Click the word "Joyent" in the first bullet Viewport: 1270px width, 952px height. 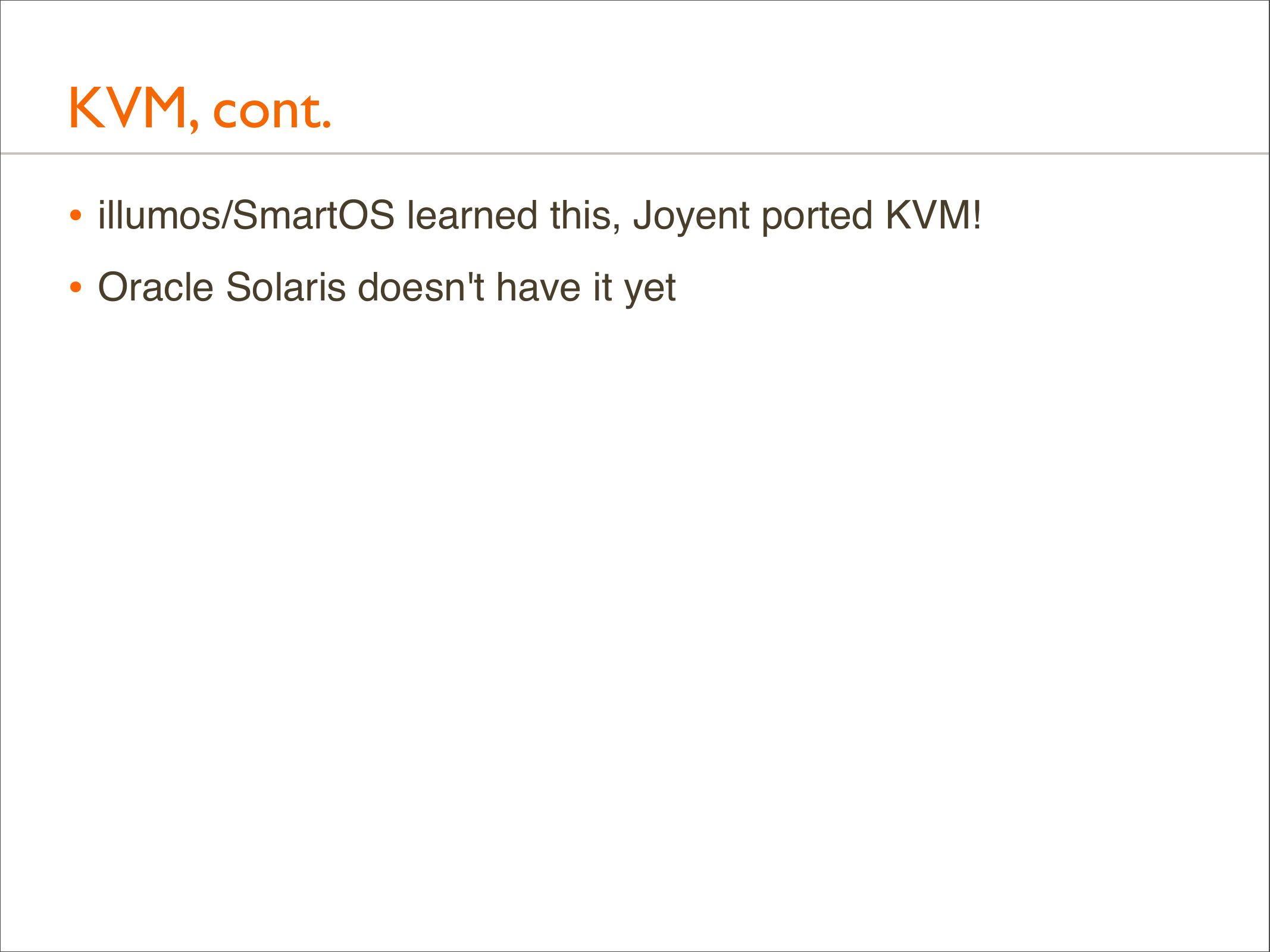(x=690, y=217)
